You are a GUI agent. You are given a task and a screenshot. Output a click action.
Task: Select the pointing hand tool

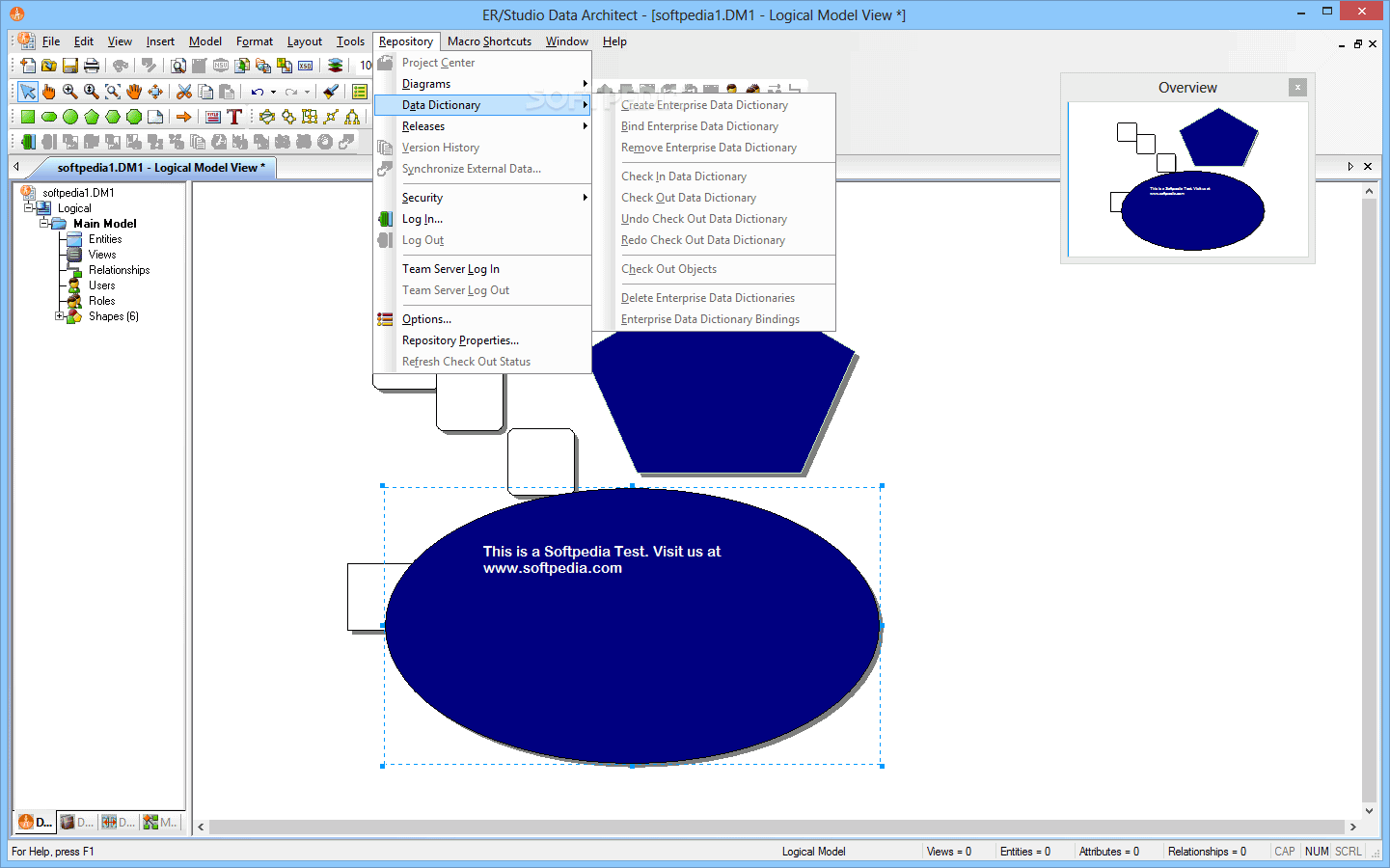click(49, 92)
